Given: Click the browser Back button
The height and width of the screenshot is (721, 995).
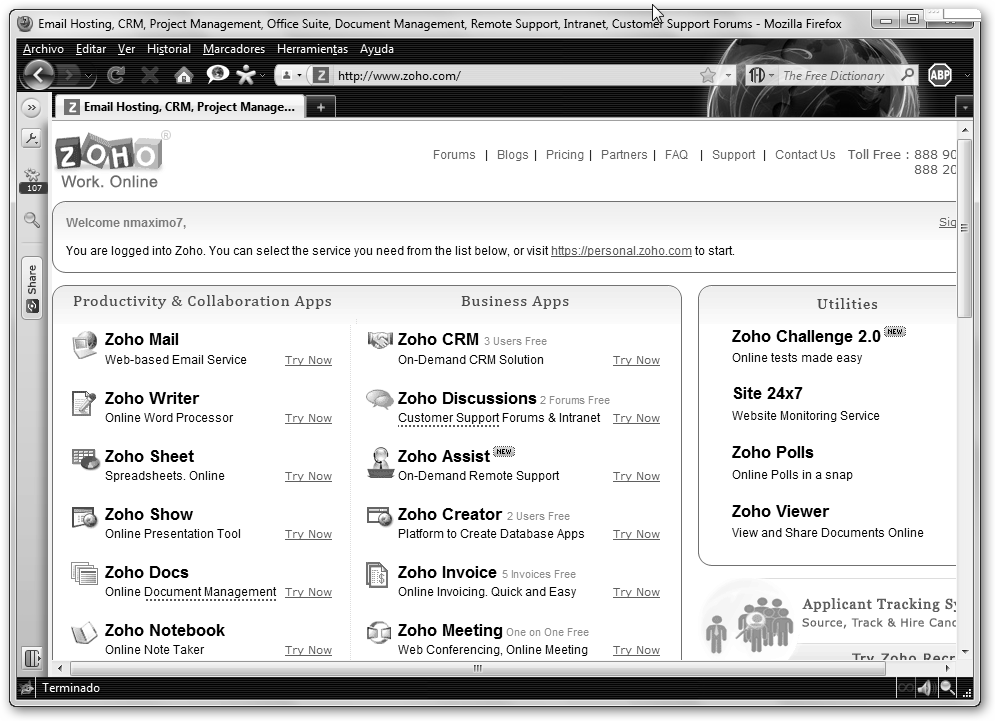Looking at the screenshot, I should tap(38, 75).
